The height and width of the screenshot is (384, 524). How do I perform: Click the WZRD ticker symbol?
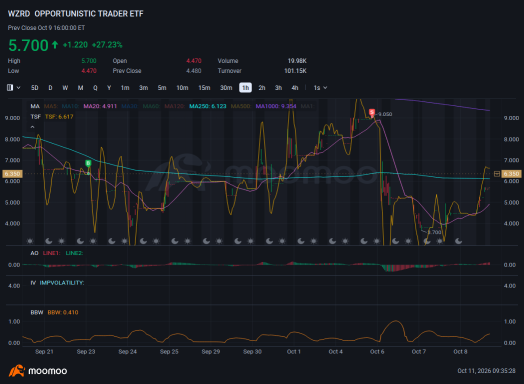point(19,14)
